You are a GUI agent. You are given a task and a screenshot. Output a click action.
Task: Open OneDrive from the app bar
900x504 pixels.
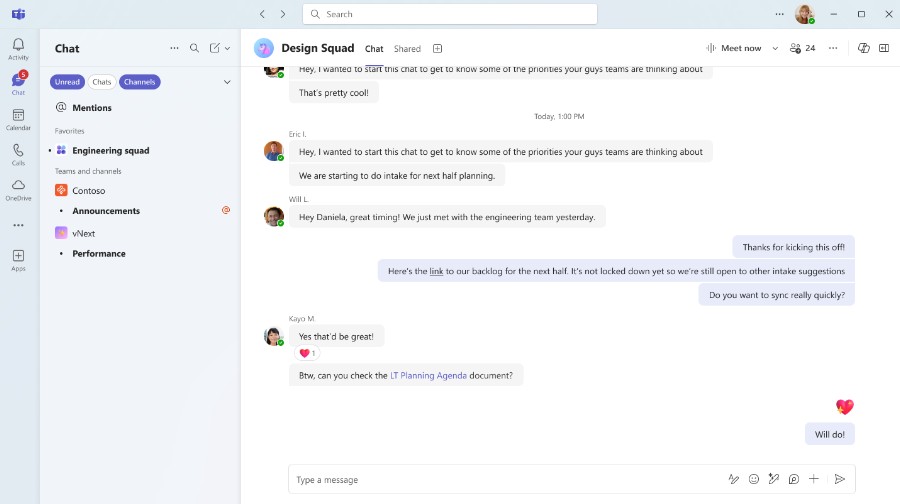[x=18, y=190]
